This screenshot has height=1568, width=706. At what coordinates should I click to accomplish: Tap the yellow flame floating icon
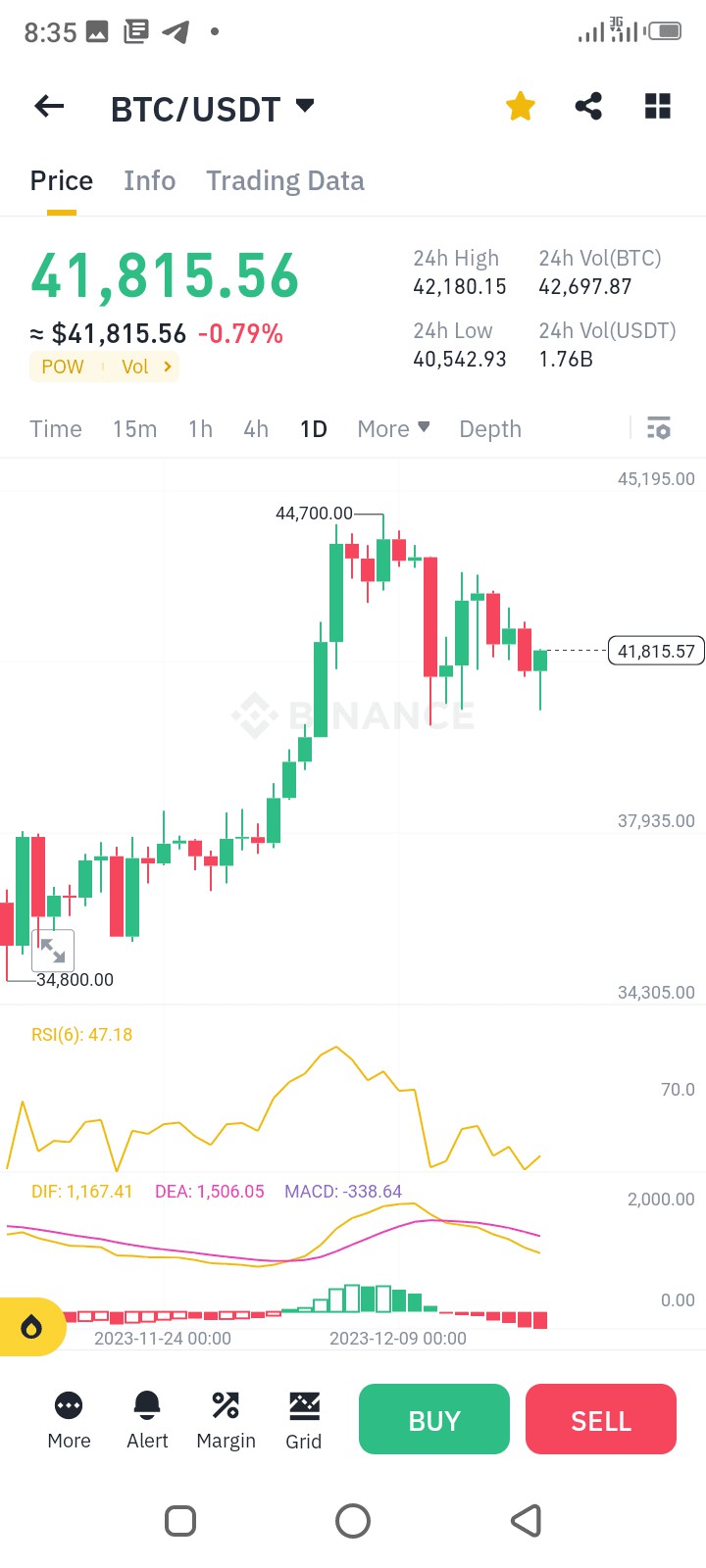(31, 1327)
